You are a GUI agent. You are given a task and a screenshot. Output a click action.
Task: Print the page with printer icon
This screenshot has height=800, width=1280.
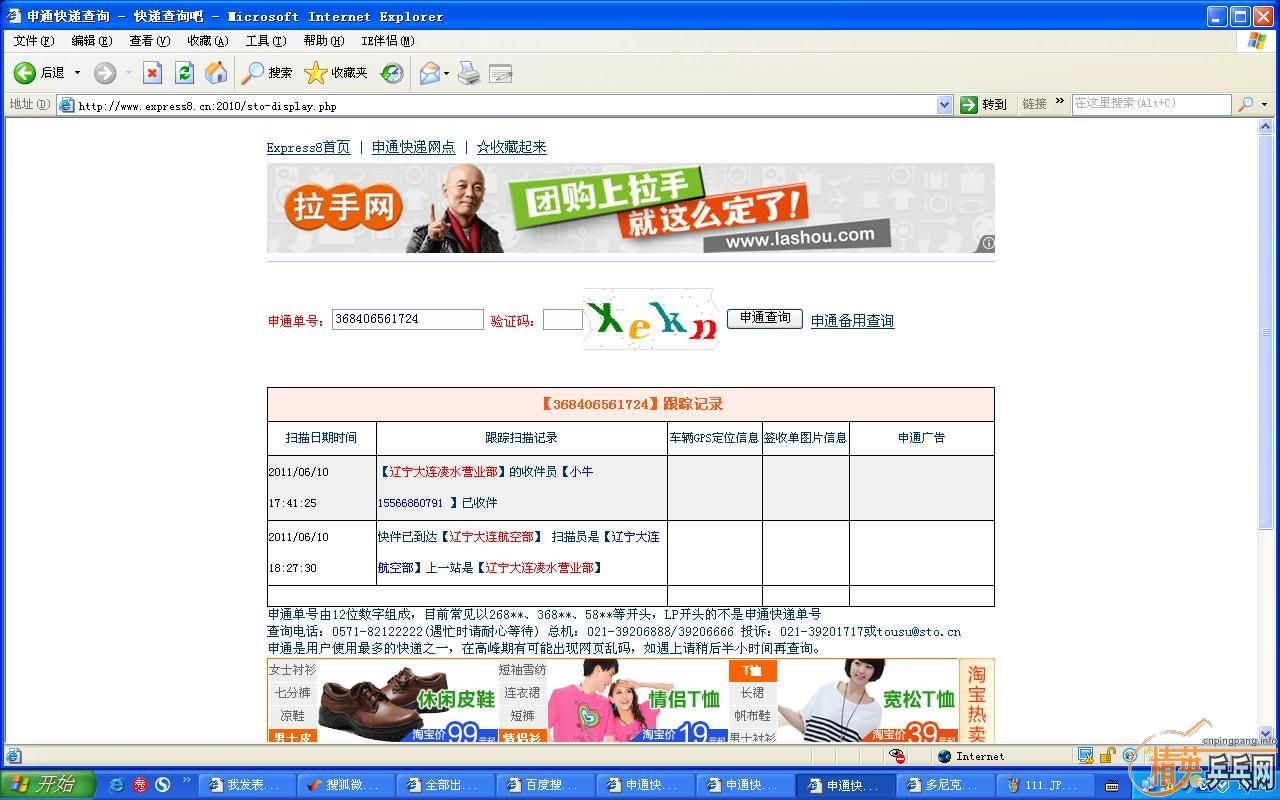(469, 73)
